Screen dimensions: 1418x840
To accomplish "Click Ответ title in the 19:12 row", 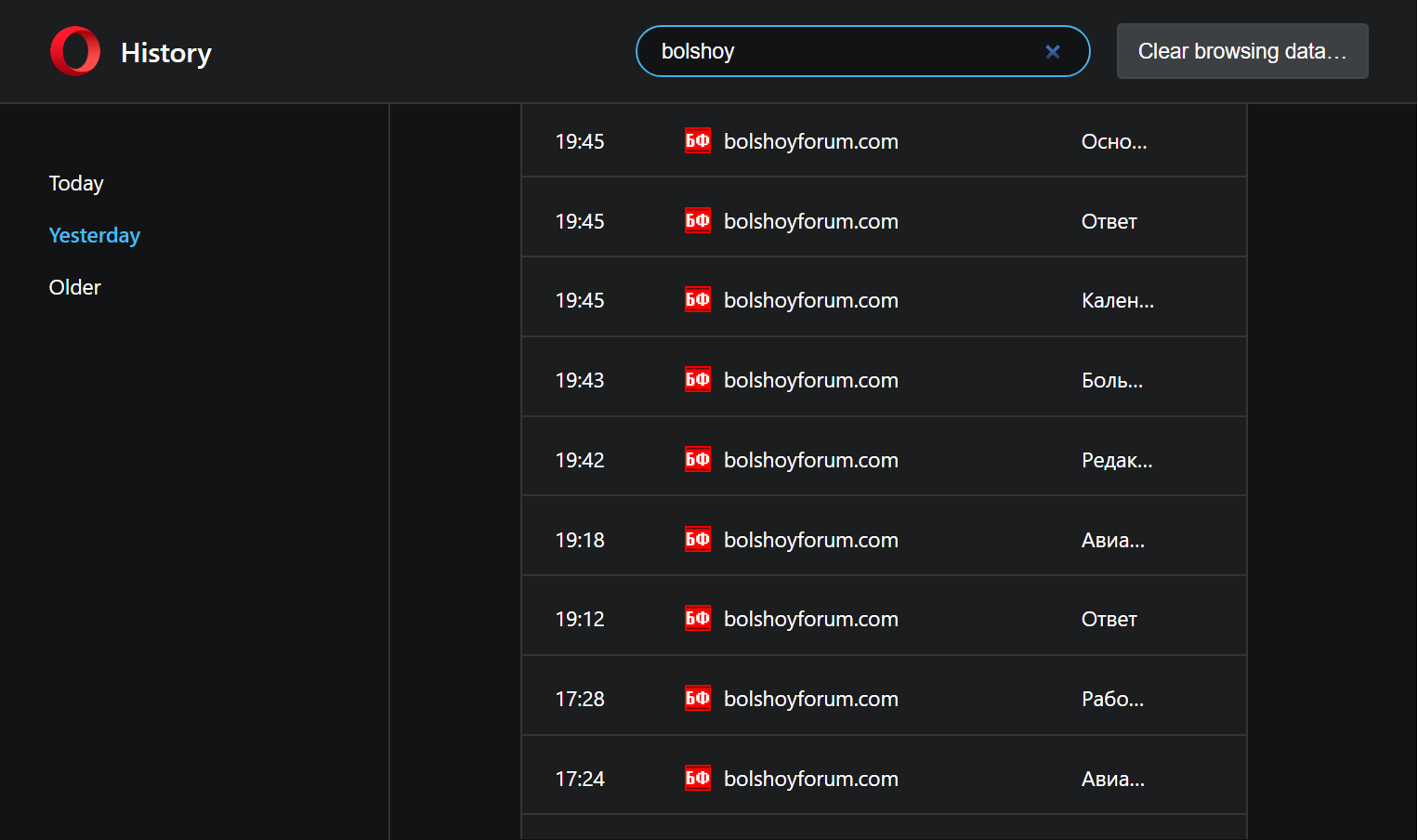I will (1109, 619).
